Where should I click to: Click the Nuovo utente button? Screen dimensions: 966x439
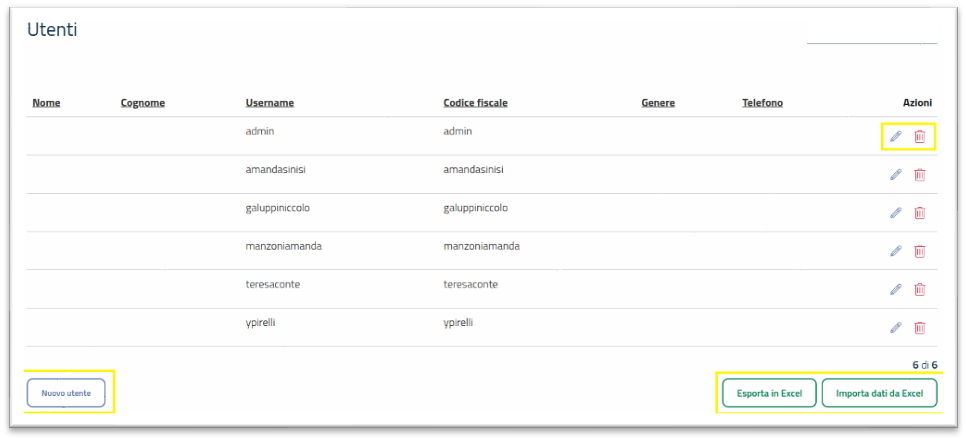(66, 393)
